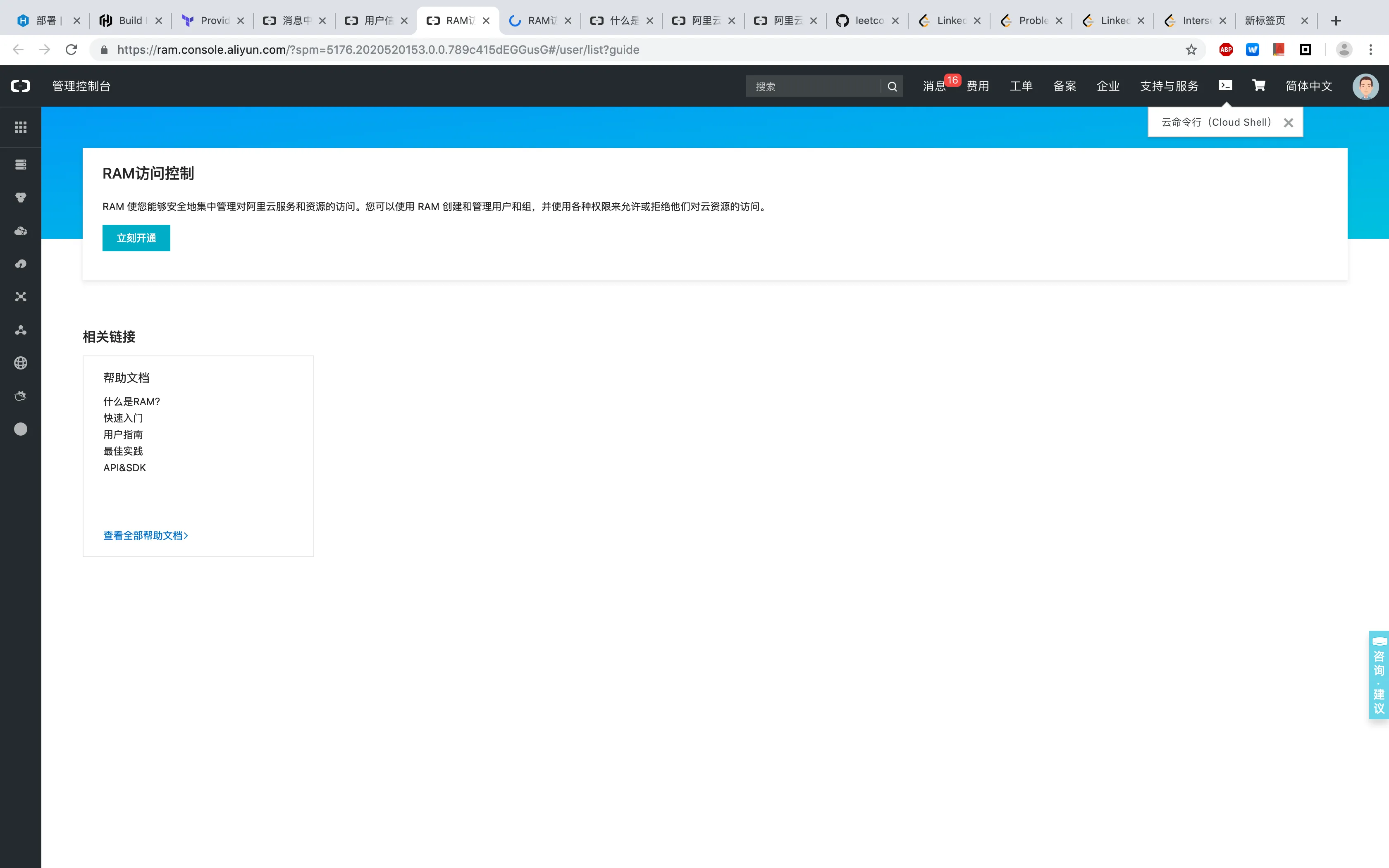Click the crab-like icon in left sidebar
The width and height of the screenshot is (1389, 868).
tap(21, 396)
